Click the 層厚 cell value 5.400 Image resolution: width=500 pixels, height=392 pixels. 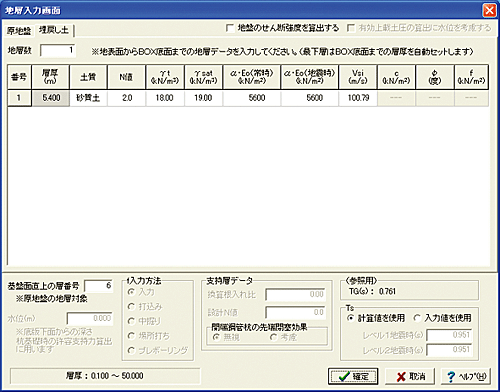pos(51,98)
